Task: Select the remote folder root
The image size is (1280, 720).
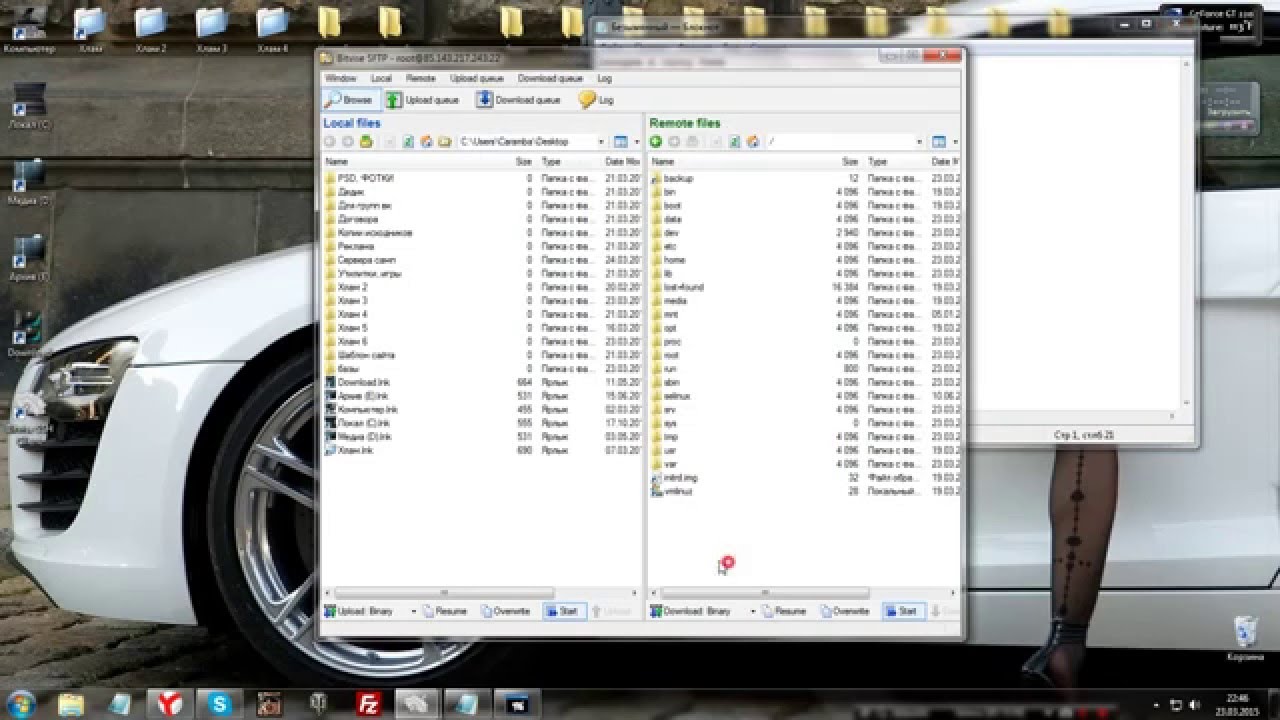Action: tap(671, 355)
